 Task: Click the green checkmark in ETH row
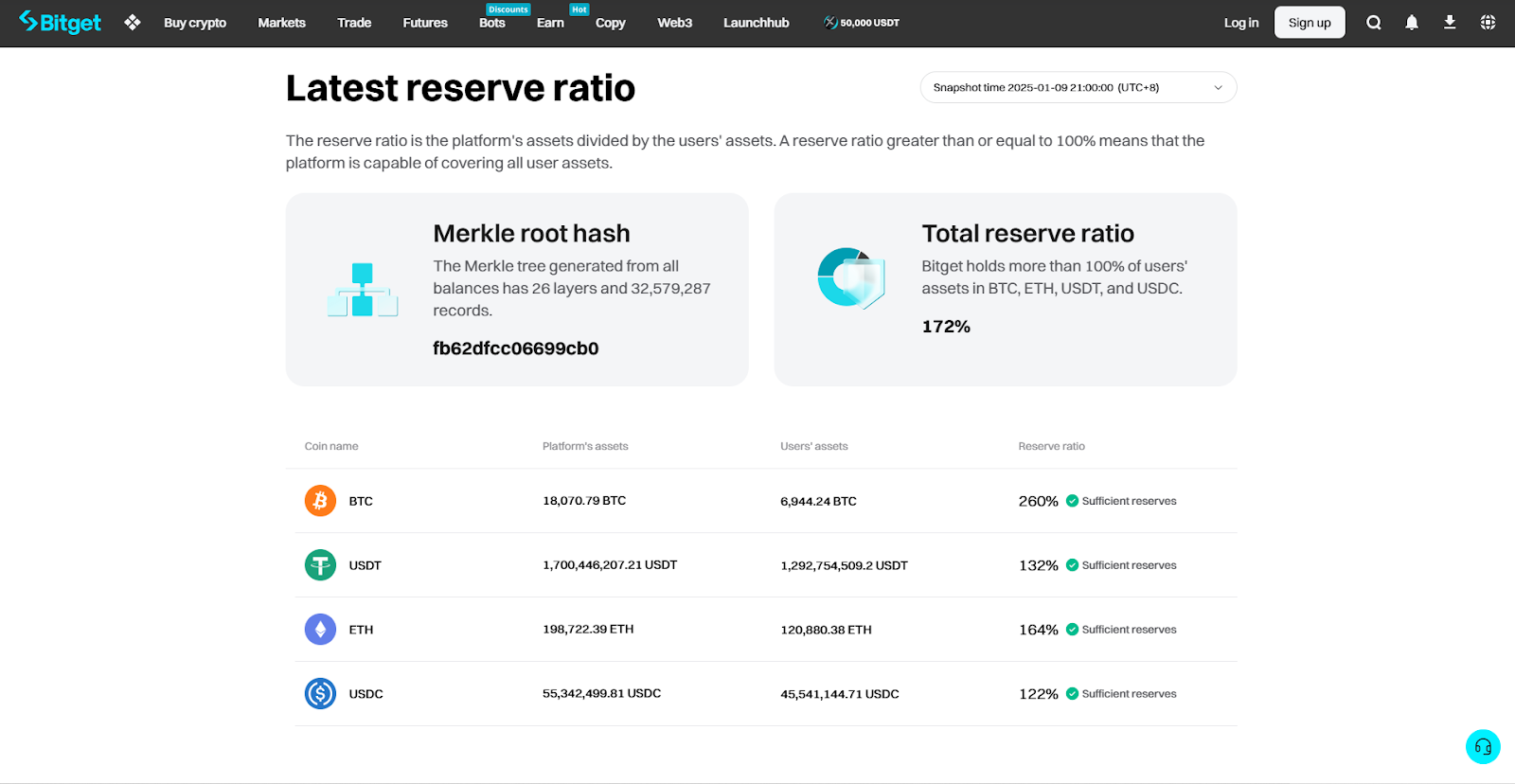pos(1072,630)
